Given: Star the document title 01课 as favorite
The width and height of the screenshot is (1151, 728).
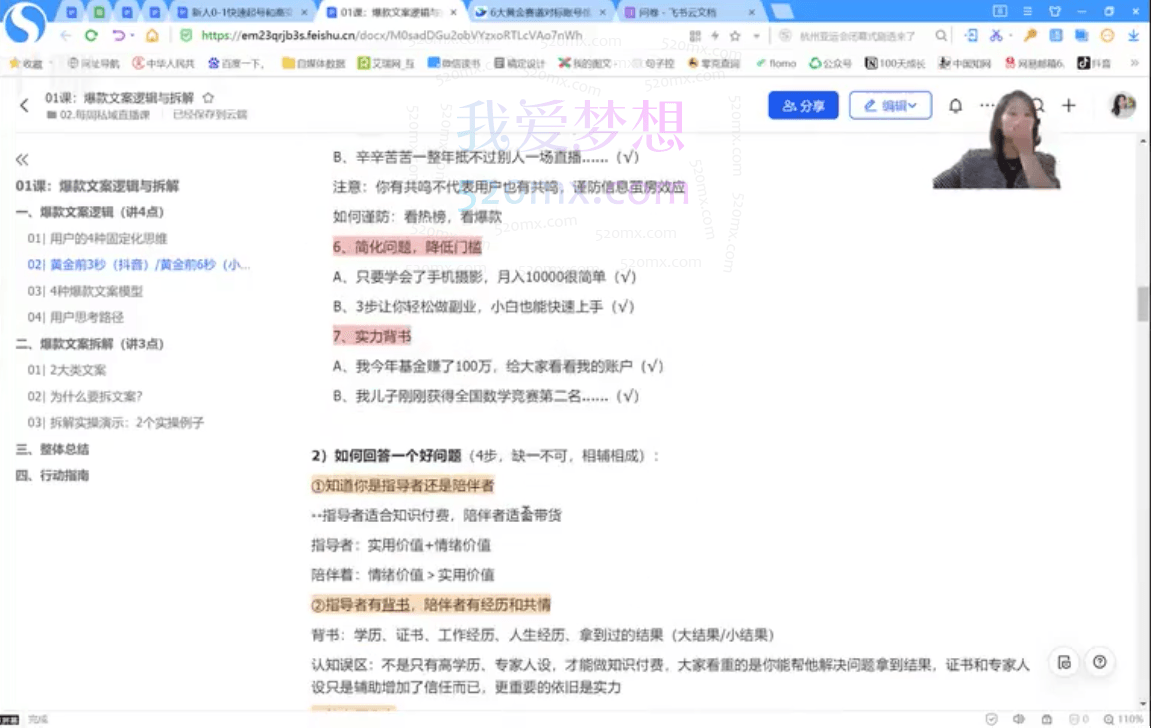Looking at the screenshot, I should tap(208, 99).
